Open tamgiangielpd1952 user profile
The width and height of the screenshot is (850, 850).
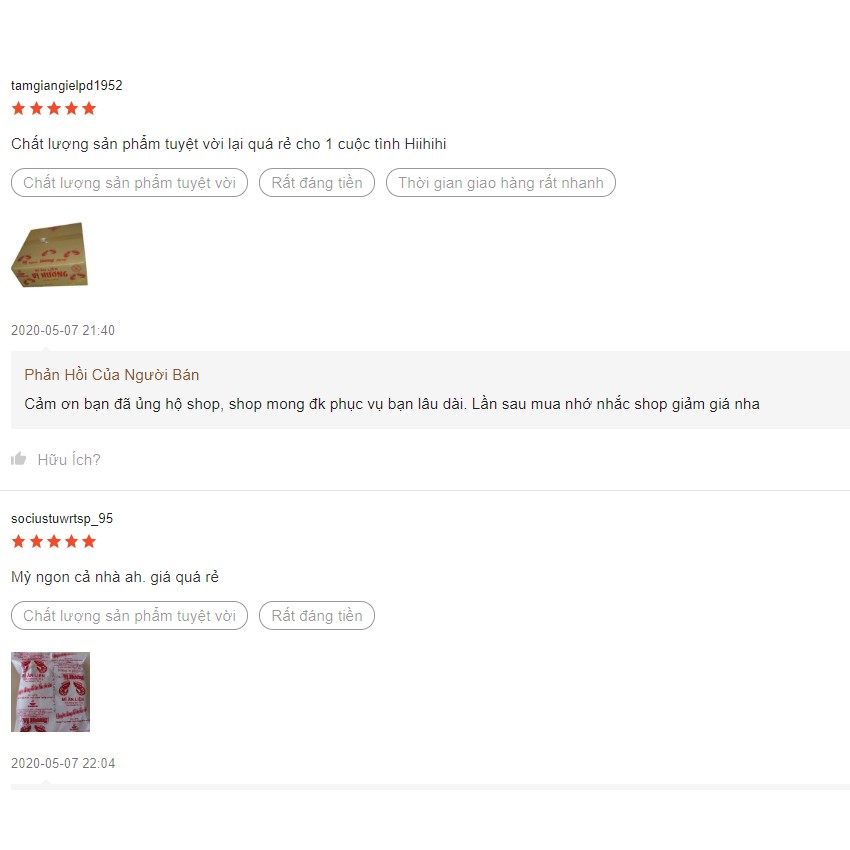[x=67, y=86]
